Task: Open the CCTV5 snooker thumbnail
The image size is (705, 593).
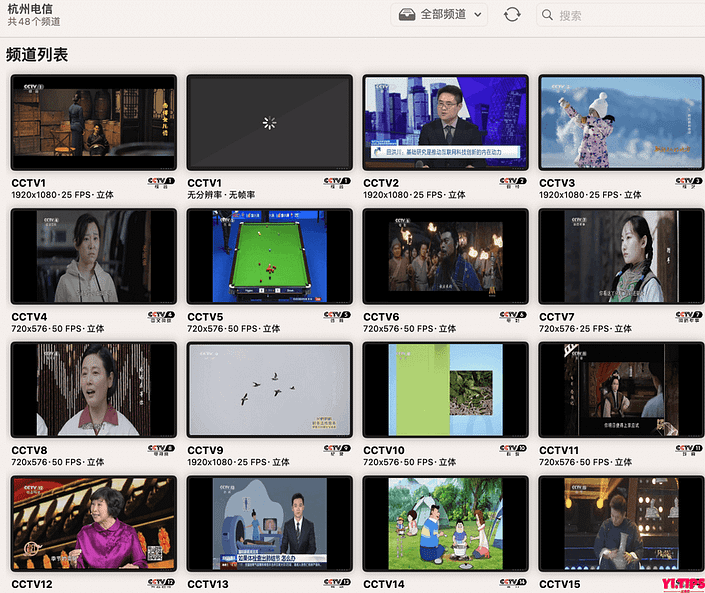Action: pos(270,256)
